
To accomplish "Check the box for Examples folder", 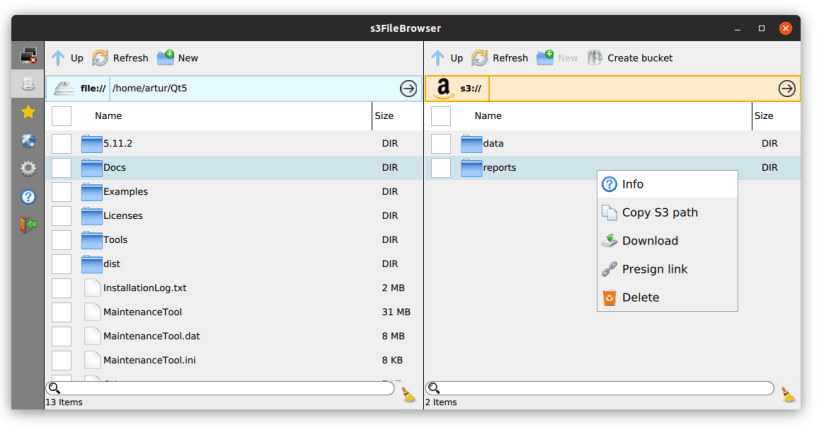I will pos(62,192).
